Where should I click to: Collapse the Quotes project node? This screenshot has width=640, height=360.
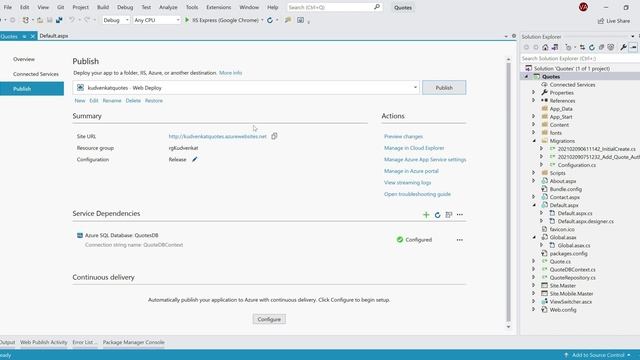(526, 76)
